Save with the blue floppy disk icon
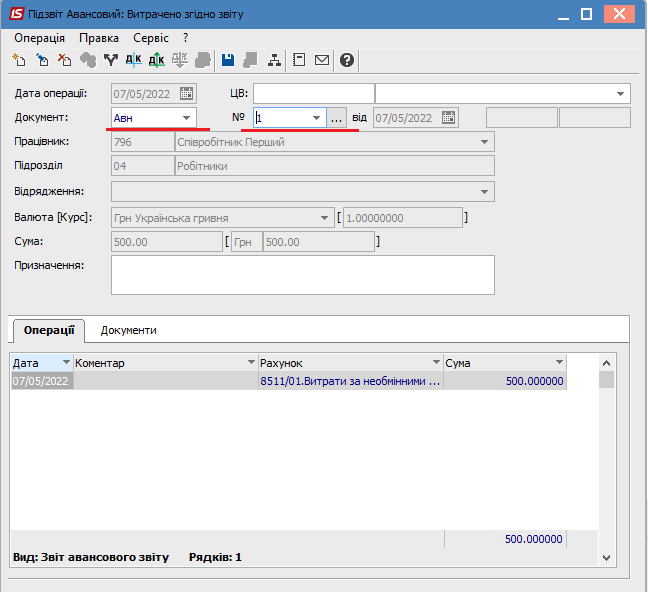The height and width of the screenshot is (592, 648). click(x=228, y=60)
